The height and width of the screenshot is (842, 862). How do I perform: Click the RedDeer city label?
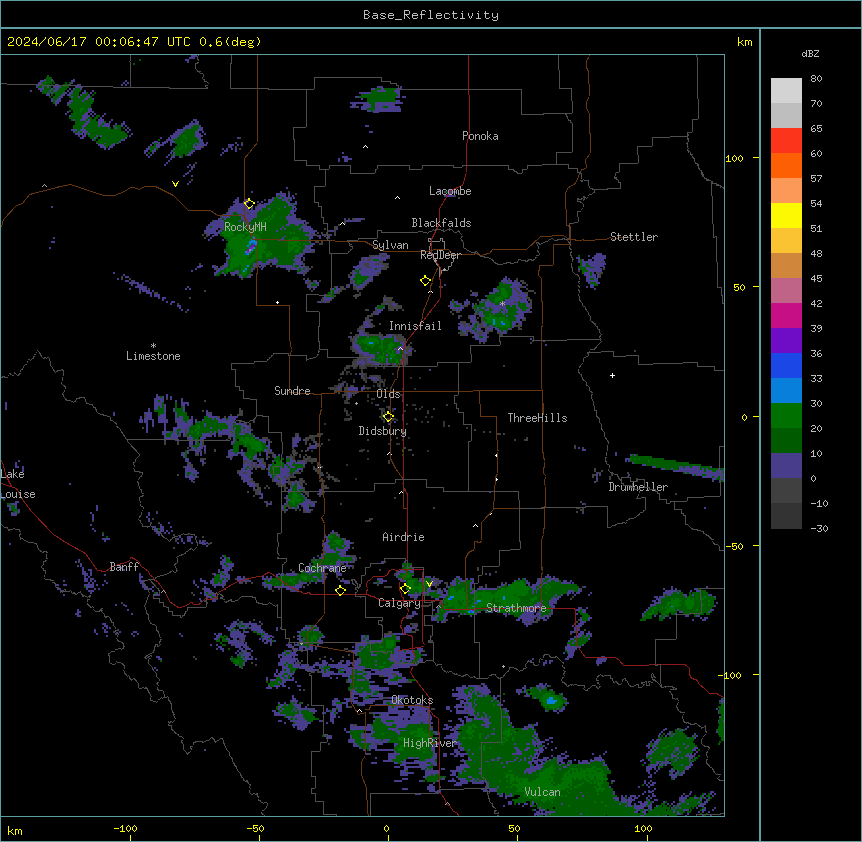(x=440, y=255)
